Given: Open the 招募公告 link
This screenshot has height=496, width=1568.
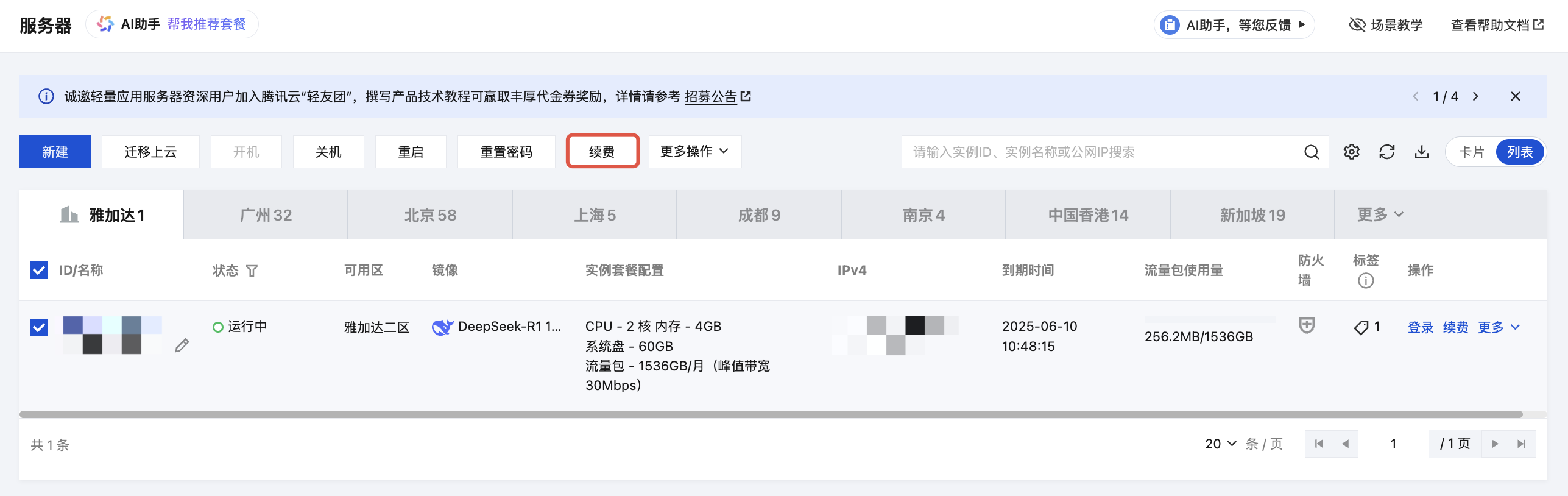Looking at the screenshot, I should pyautogui.click(x=710, y=96).
